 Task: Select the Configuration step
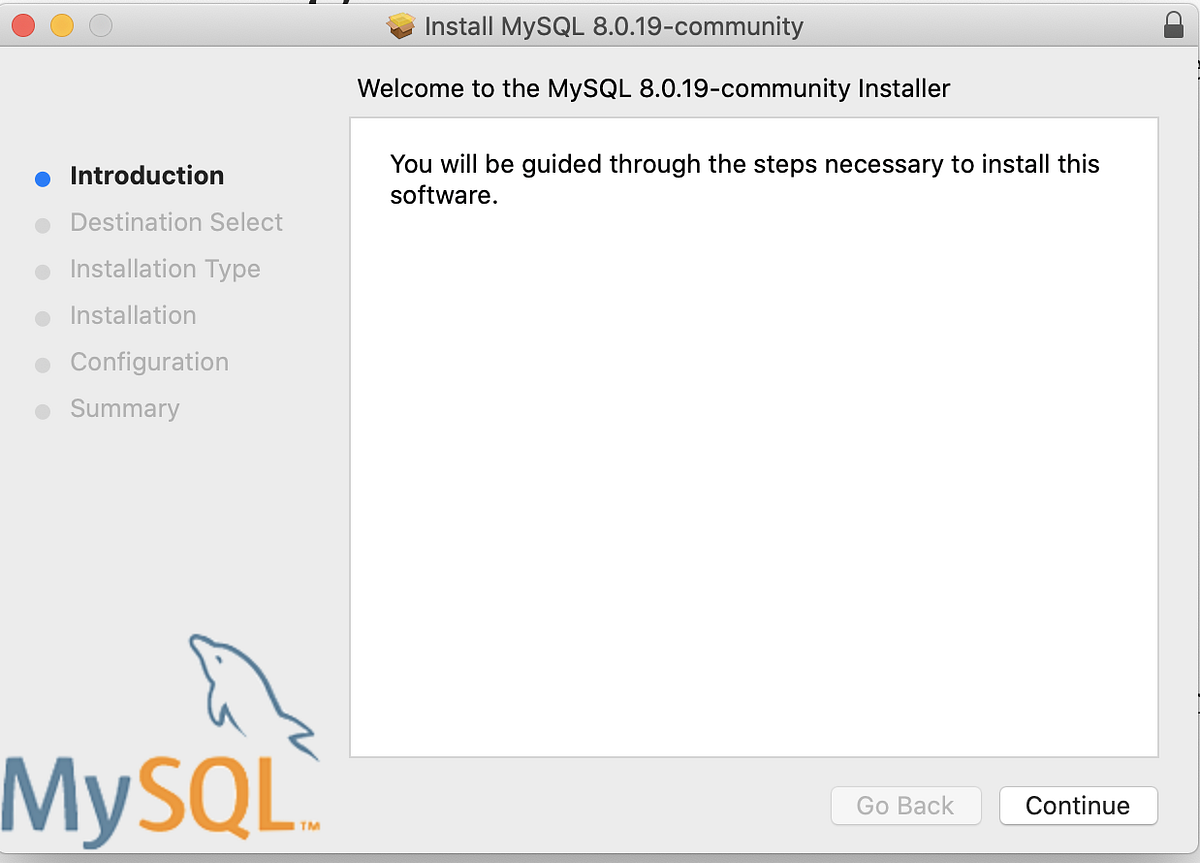tap(149, 362)
